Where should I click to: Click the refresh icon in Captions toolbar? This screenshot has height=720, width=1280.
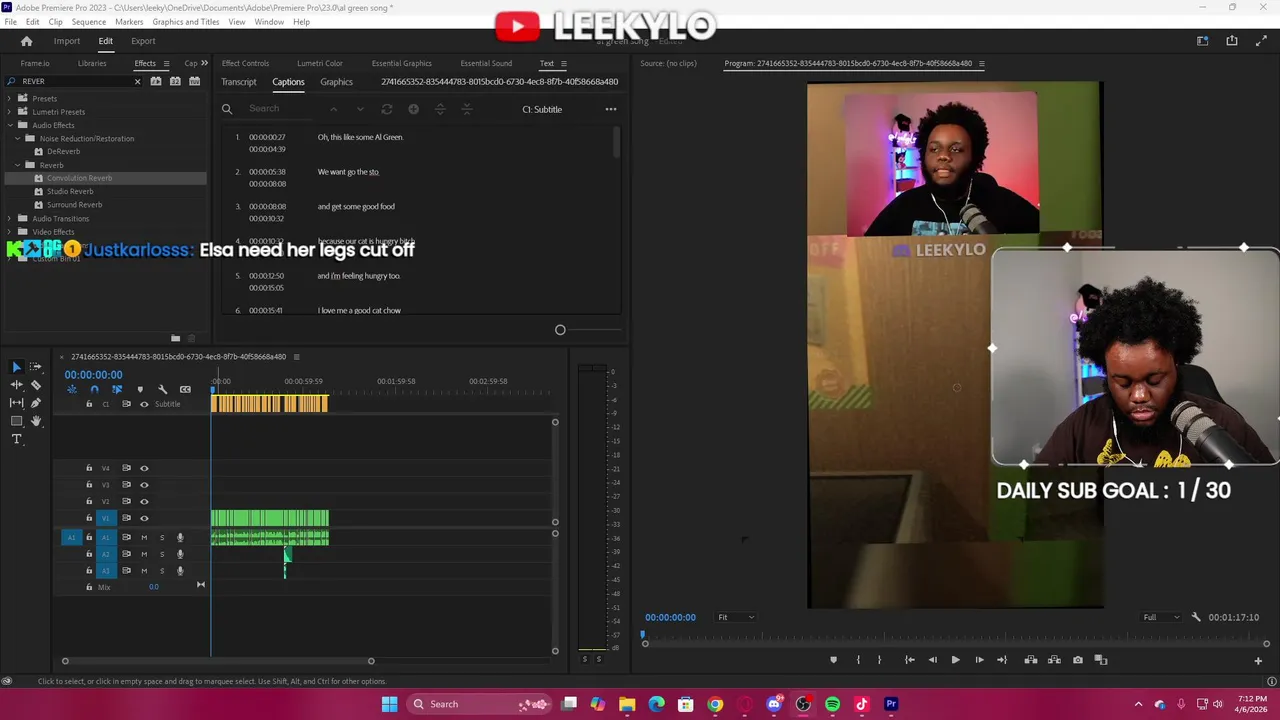(387, 109)
